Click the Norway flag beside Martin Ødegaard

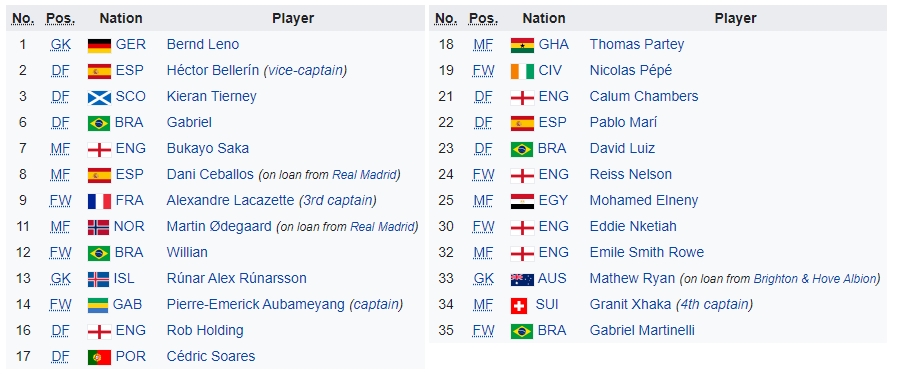[98, 227]
